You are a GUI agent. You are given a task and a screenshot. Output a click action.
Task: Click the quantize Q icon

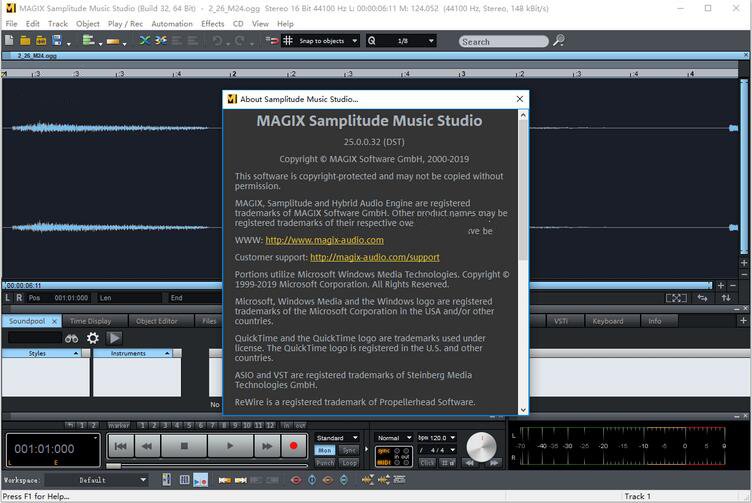click(372, 41)
